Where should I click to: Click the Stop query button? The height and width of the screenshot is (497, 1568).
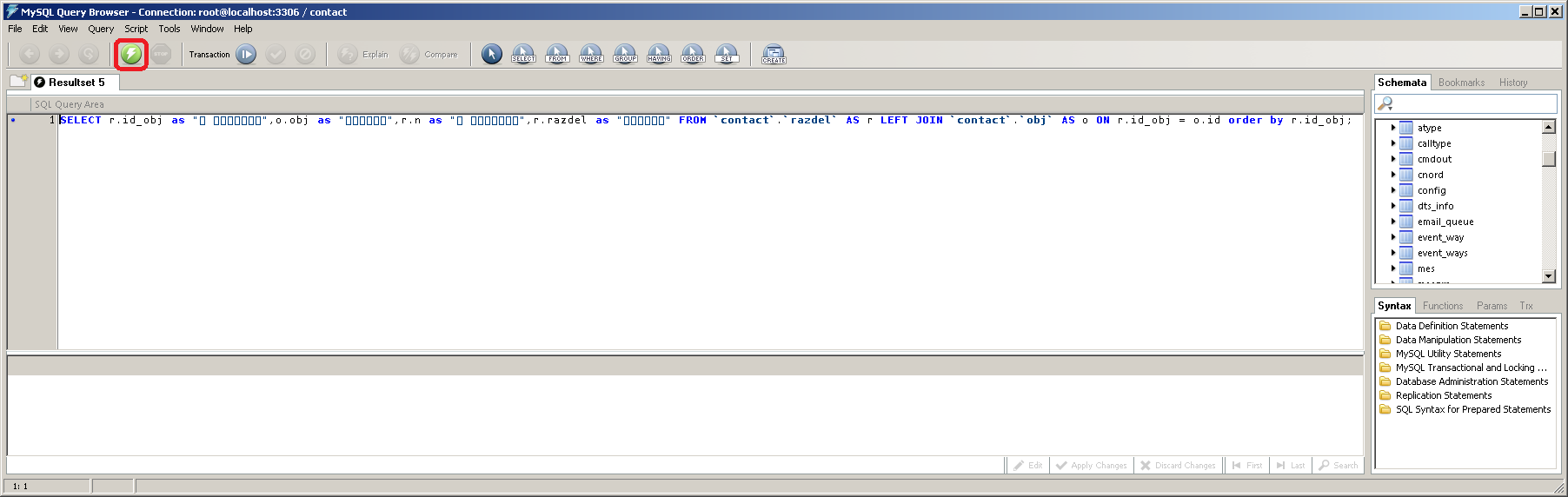[161, 55]
